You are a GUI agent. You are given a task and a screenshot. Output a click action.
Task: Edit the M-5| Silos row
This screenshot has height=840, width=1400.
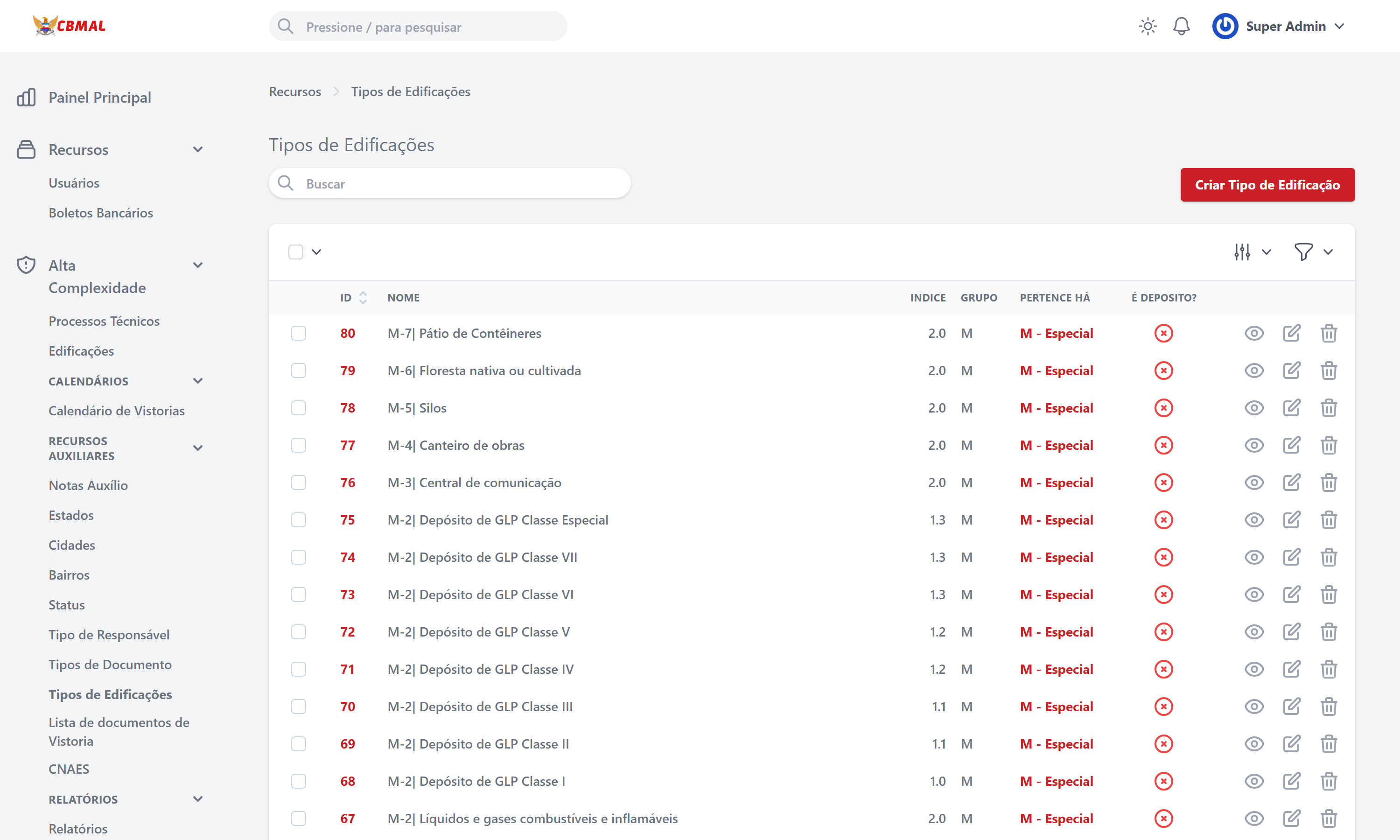(1291, 408)
